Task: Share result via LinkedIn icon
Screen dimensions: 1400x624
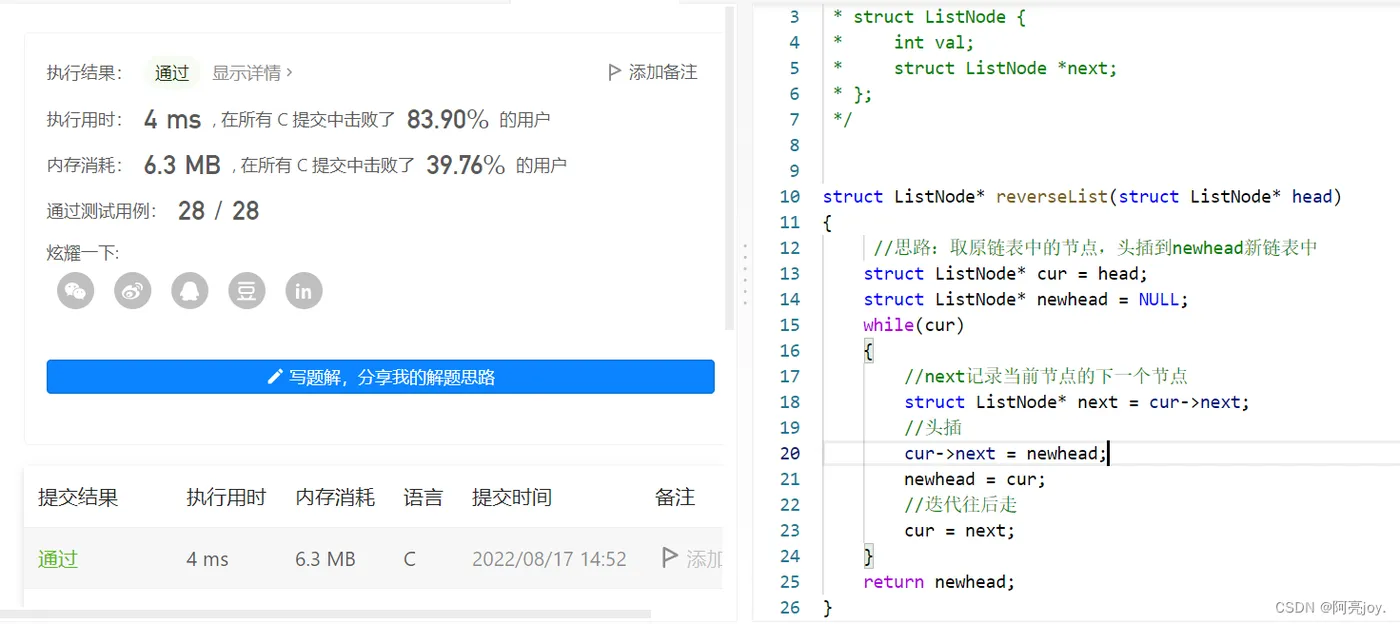Action: 304,291
